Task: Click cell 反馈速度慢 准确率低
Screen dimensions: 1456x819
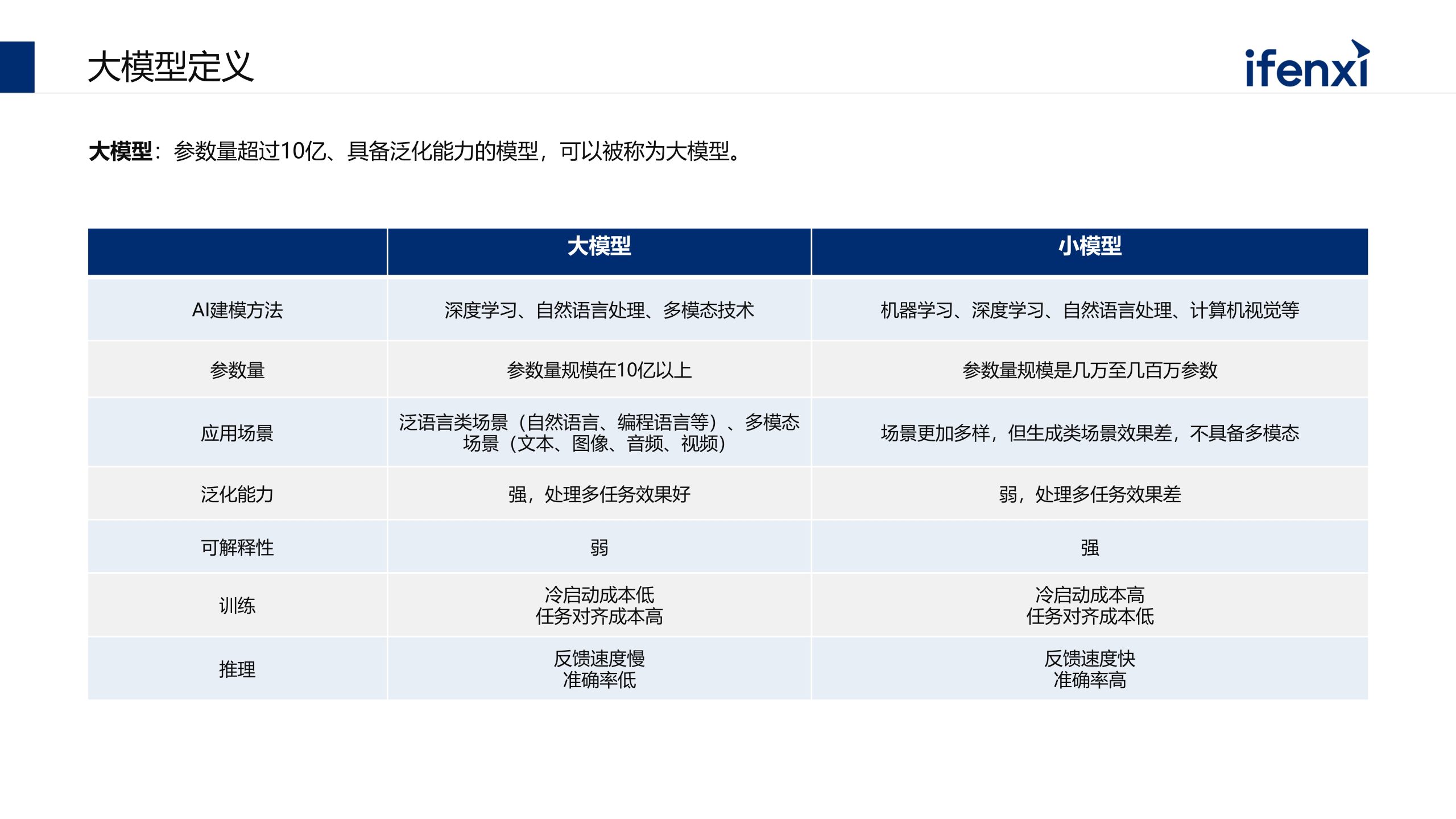Action: point(599,669)
